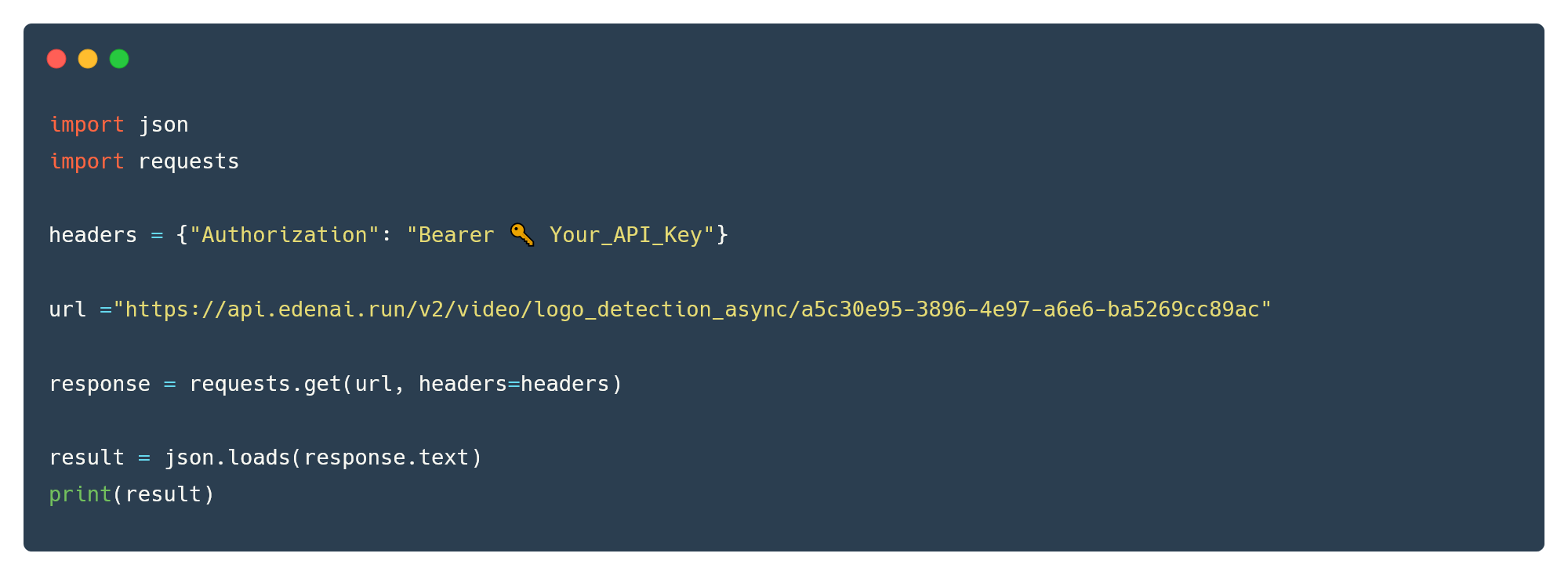Click the green maximize dot
This screenshot has width=1568, height=575.
coord(119,59)
